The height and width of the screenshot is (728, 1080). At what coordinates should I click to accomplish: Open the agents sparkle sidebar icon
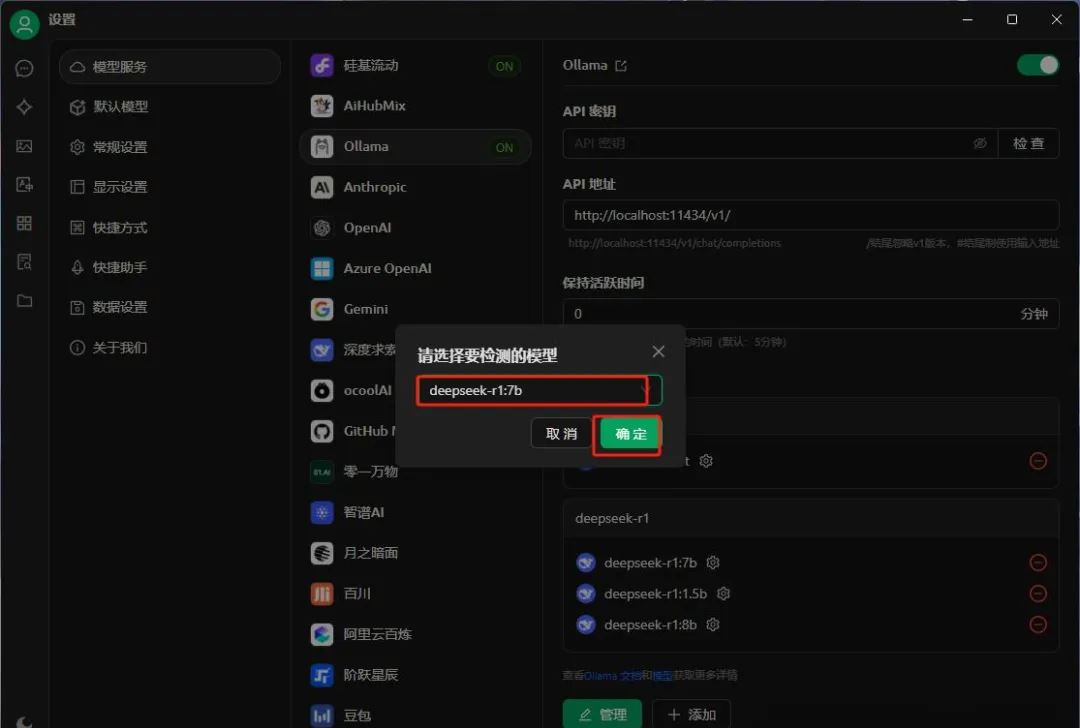24,107
